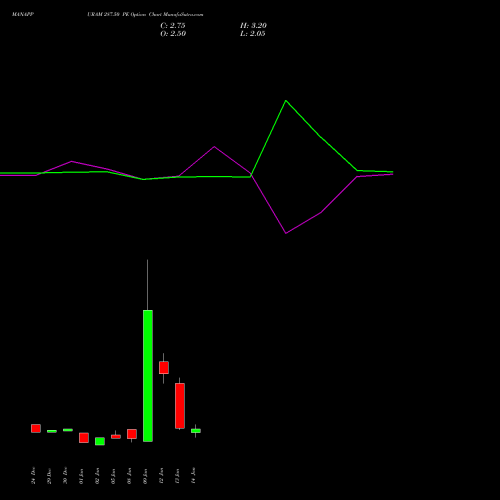
Task: Click the purple line's lowest trough
Action: (286, 233)
